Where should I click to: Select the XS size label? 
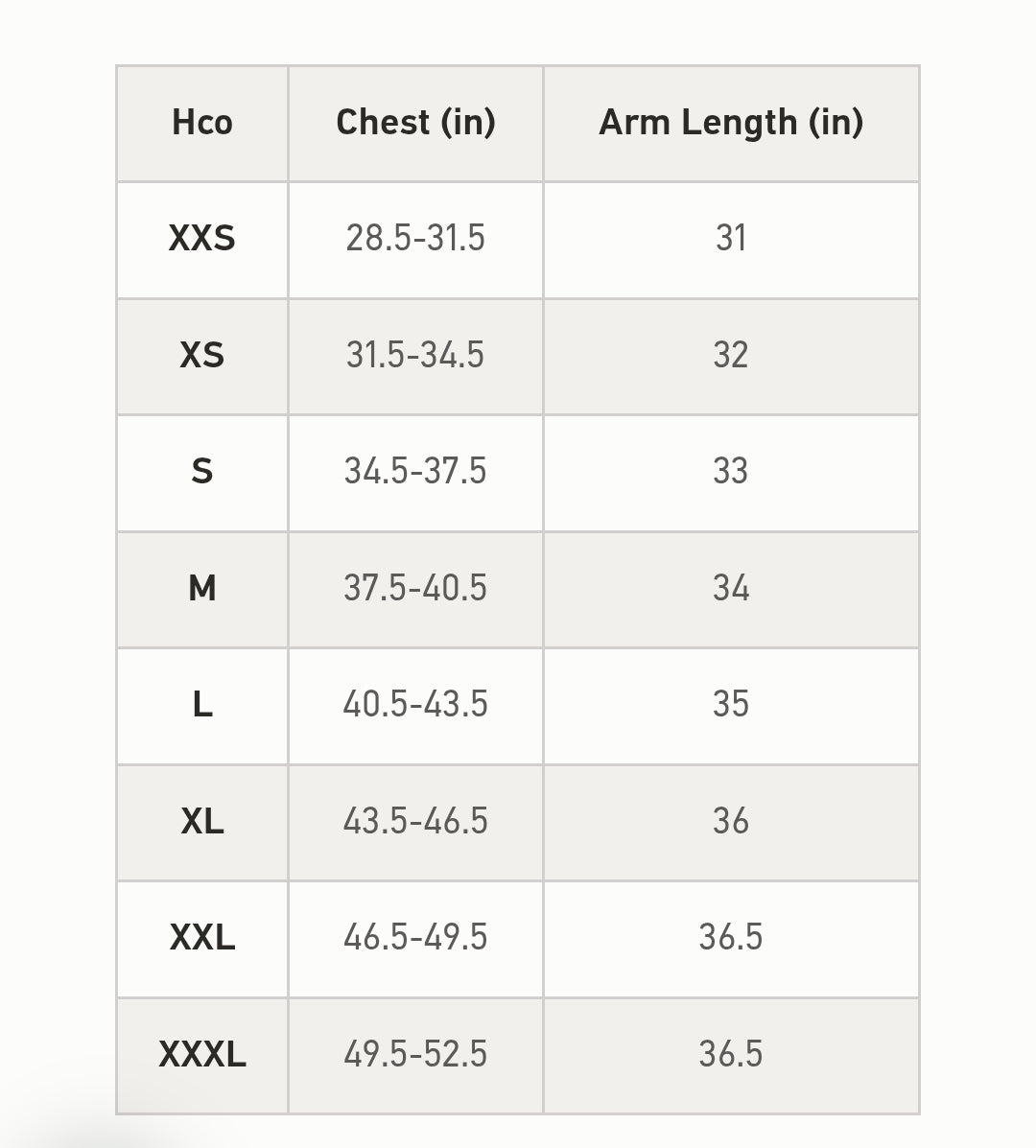point(201,355)
